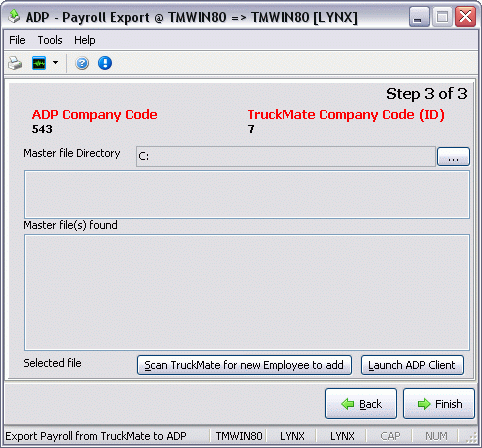Open the Tools menu

pos(50,40)
